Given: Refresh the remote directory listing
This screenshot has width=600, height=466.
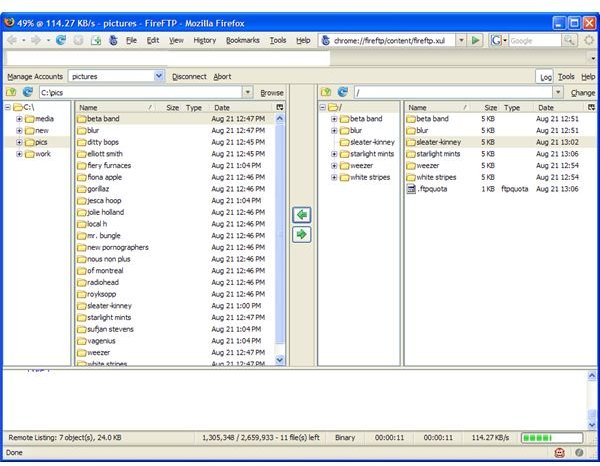Looking at the screenshot, I should coord(343,92).
